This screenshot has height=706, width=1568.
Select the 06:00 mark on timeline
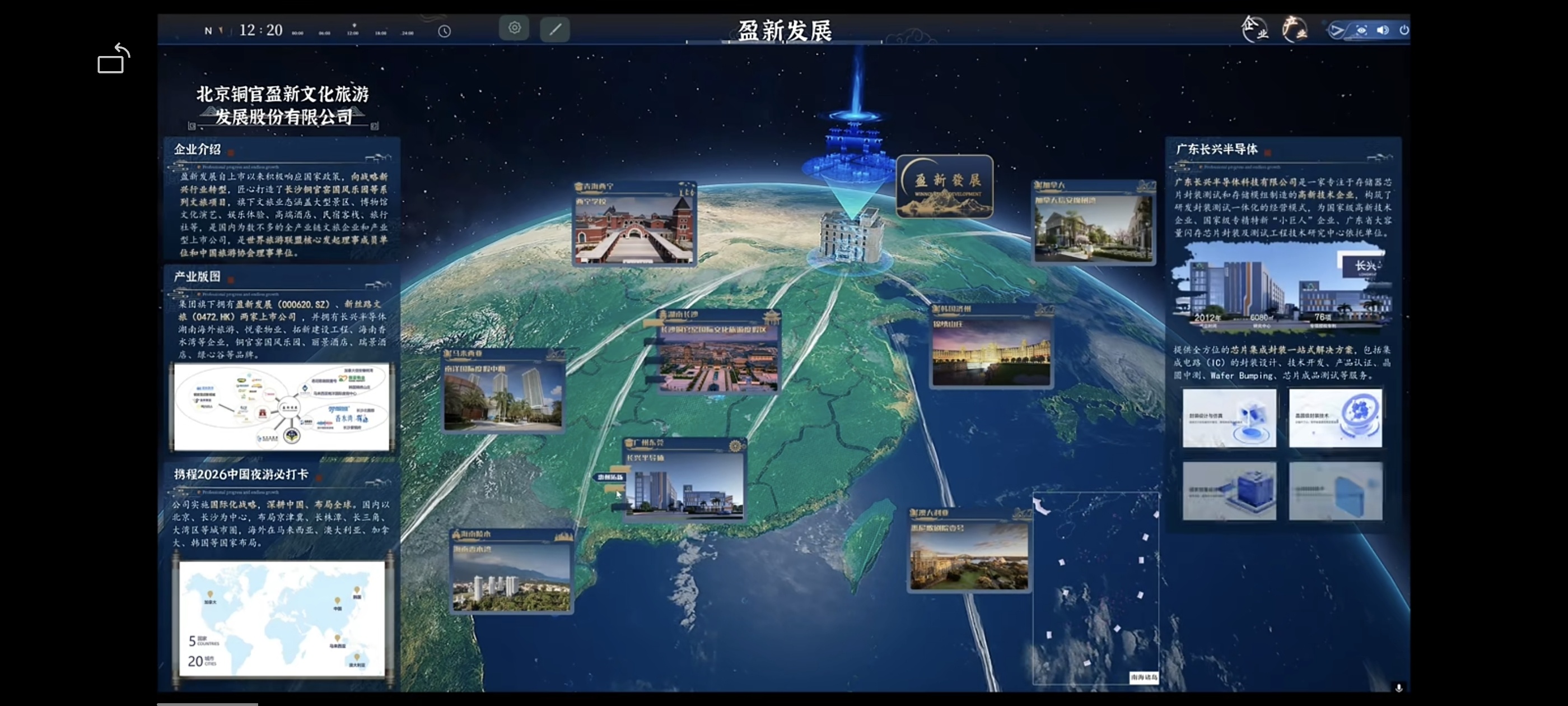click(324, 33)
